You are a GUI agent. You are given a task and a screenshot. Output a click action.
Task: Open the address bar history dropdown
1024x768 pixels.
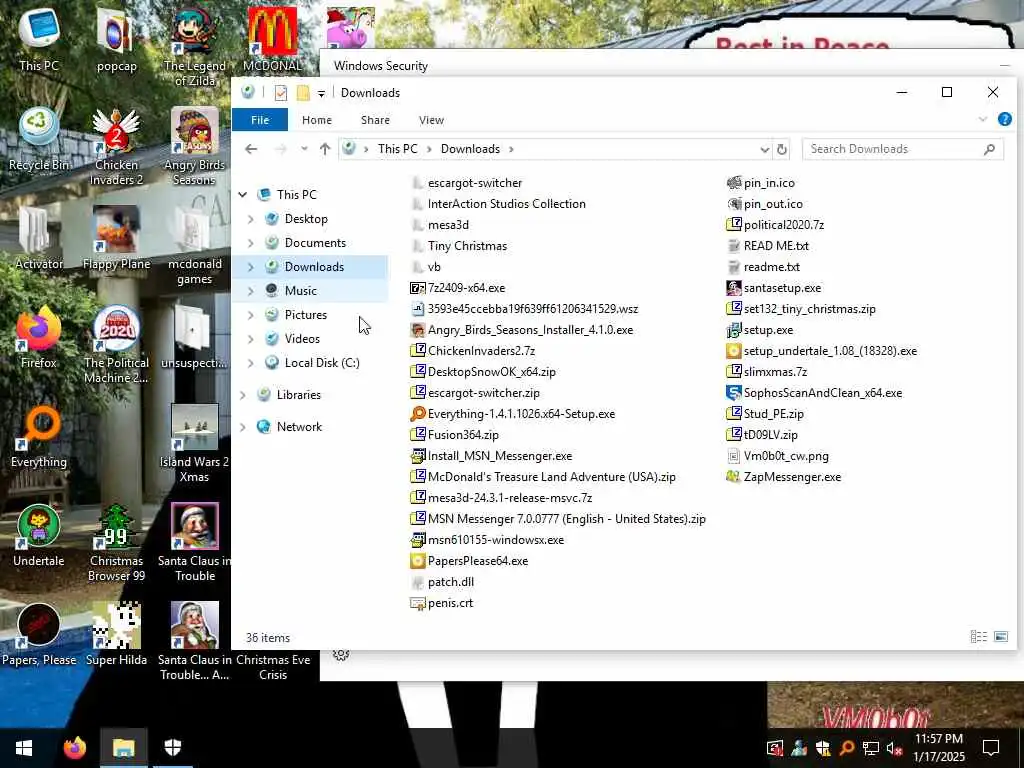765,150
